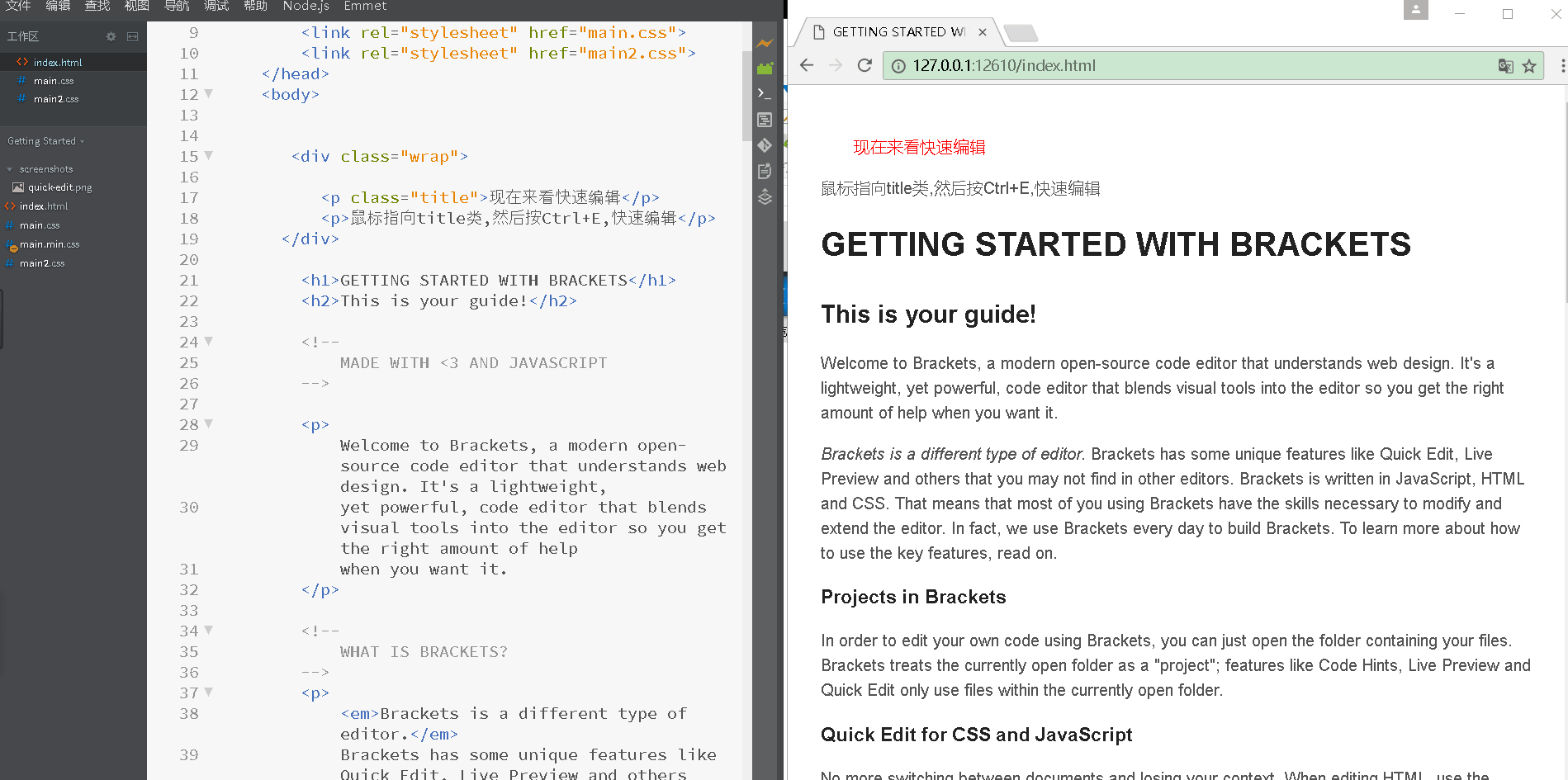Screen dimensions: 1568x780
Task: Collapse the screenshots folder
Action: [x=10, y=169]
